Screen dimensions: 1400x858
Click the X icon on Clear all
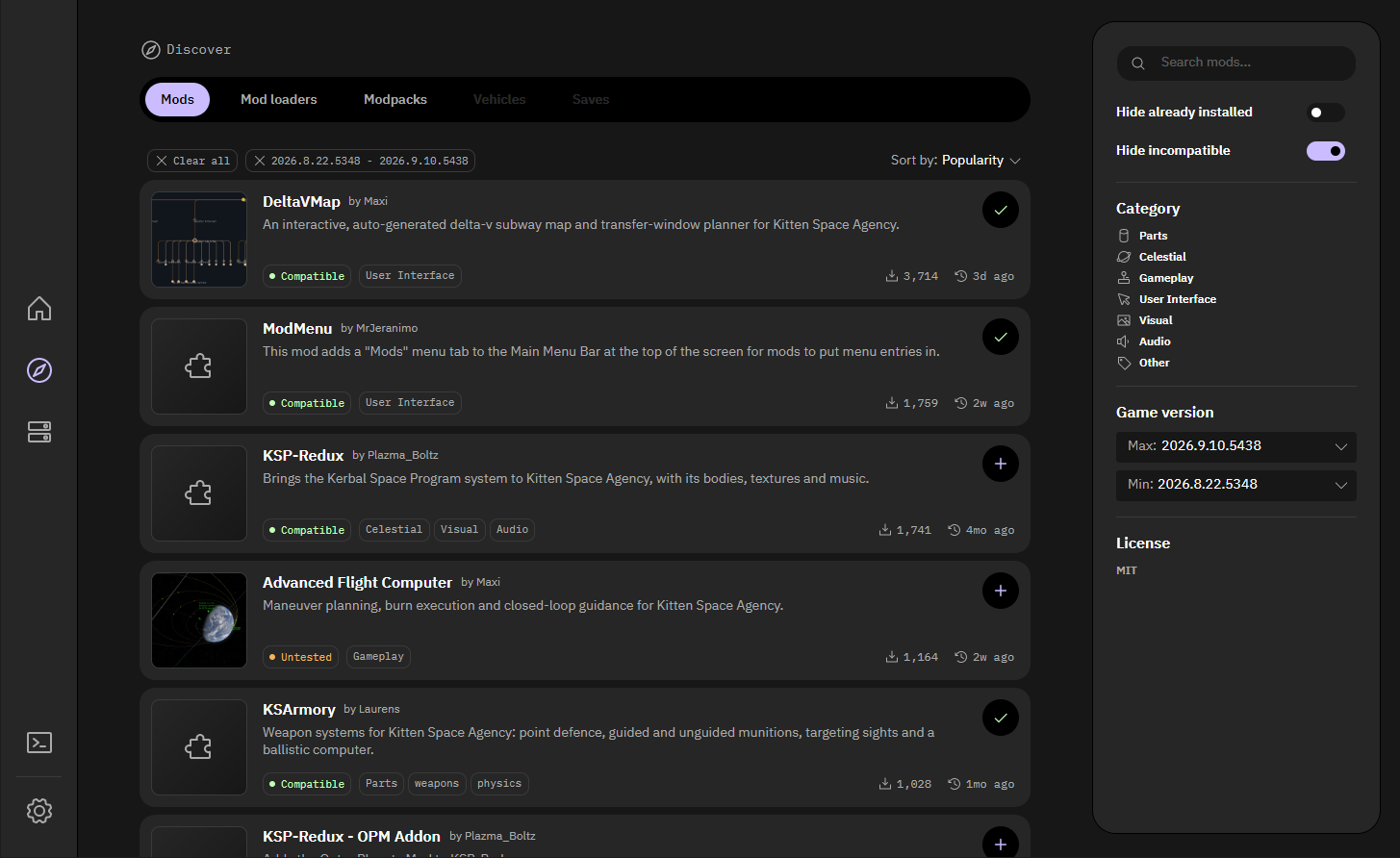162,161
